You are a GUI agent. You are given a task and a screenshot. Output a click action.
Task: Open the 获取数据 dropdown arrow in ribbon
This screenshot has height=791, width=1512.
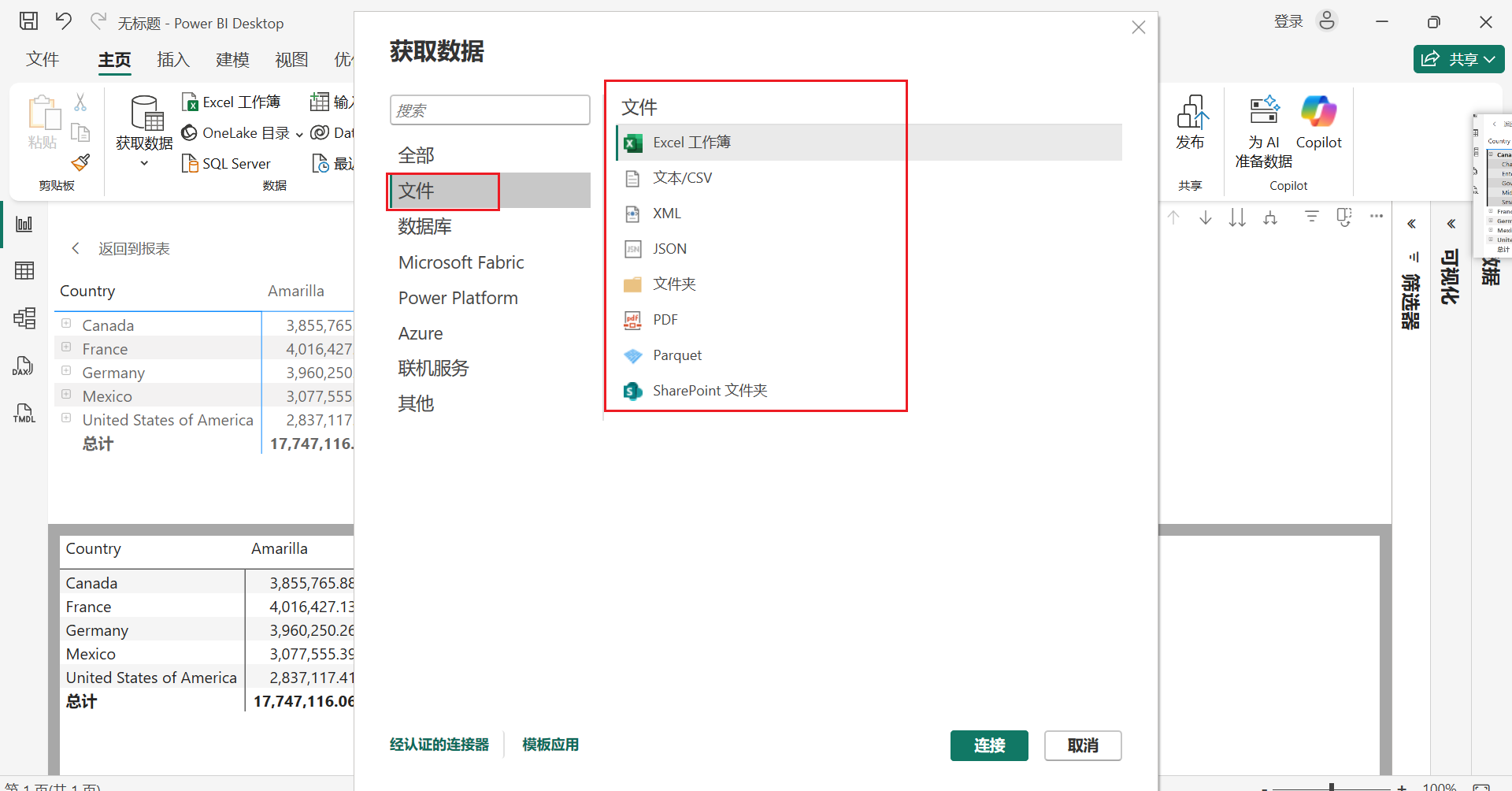[144, 164]
